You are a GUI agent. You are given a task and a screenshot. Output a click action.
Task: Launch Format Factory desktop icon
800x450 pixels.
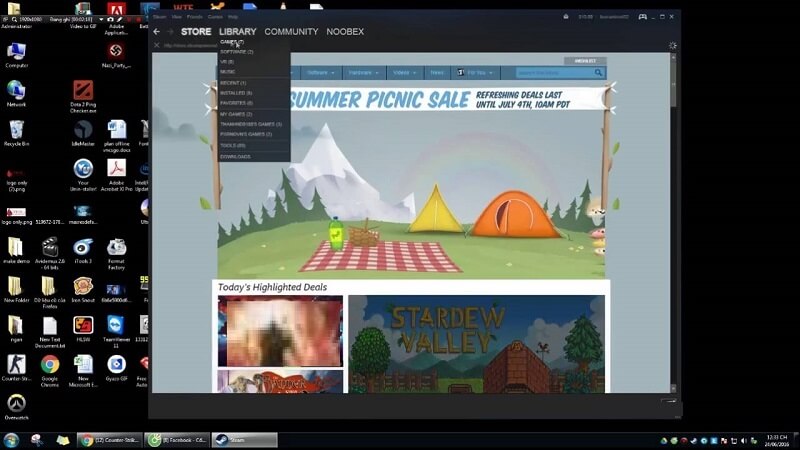pyautogui.click(x=116, y=254)
